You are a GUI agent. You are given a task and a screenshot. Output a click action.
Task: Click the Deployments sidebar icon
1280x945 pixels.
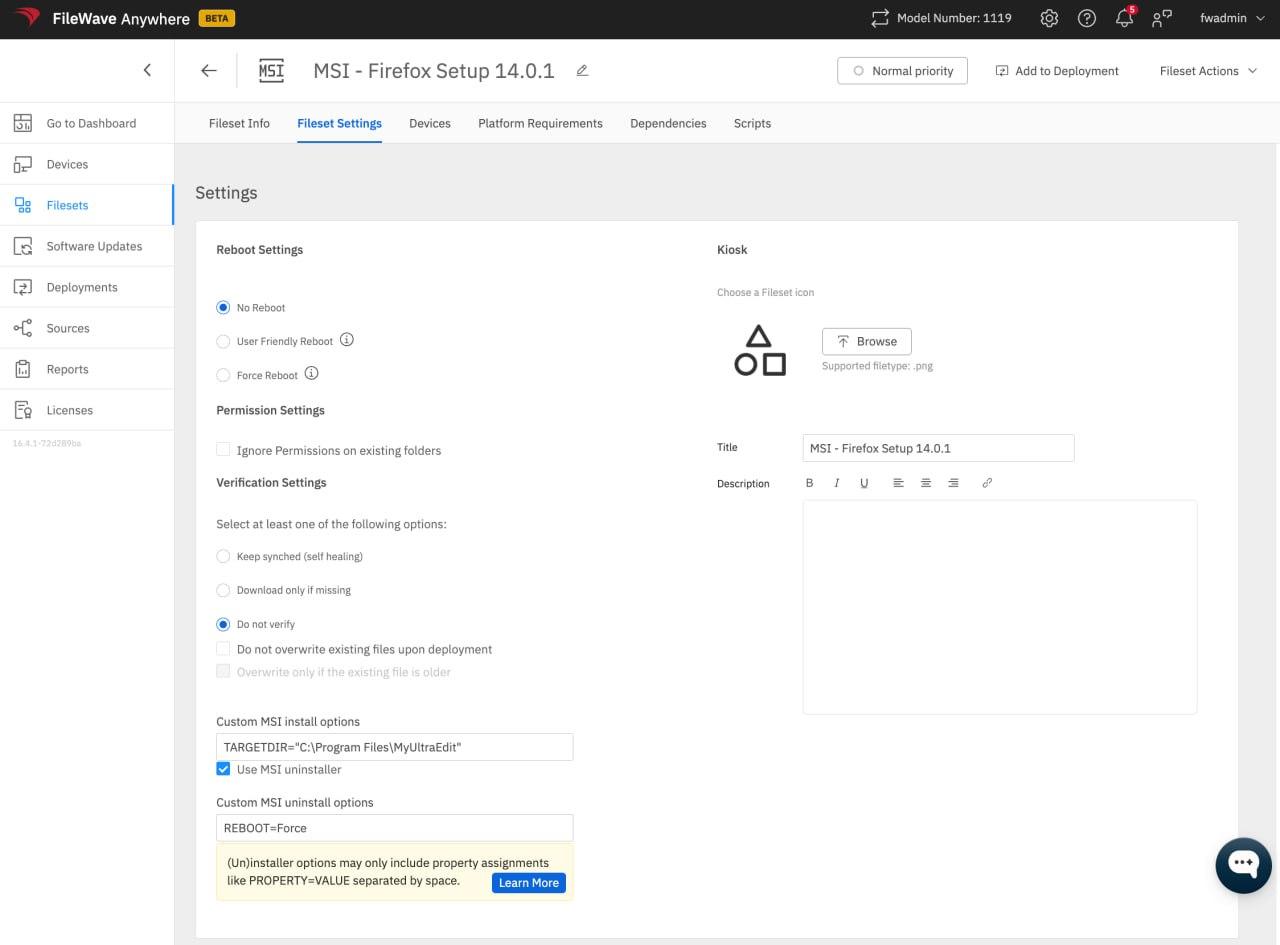[23, 287]
